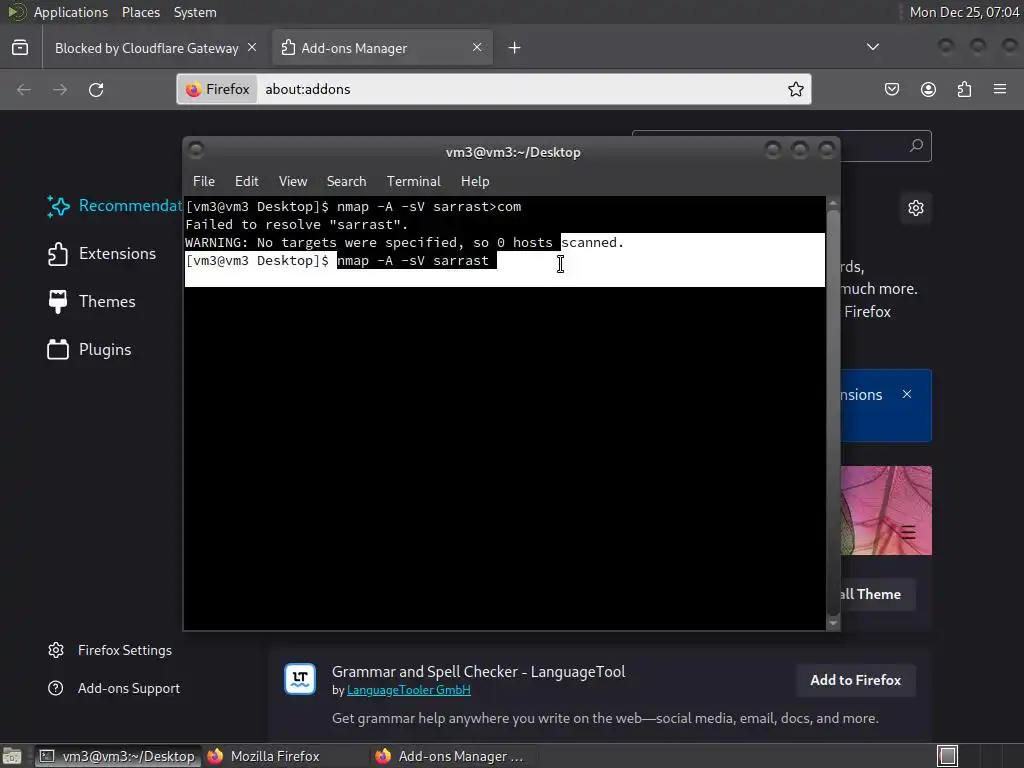Click the terminal window menu button on the title bar

196,151
